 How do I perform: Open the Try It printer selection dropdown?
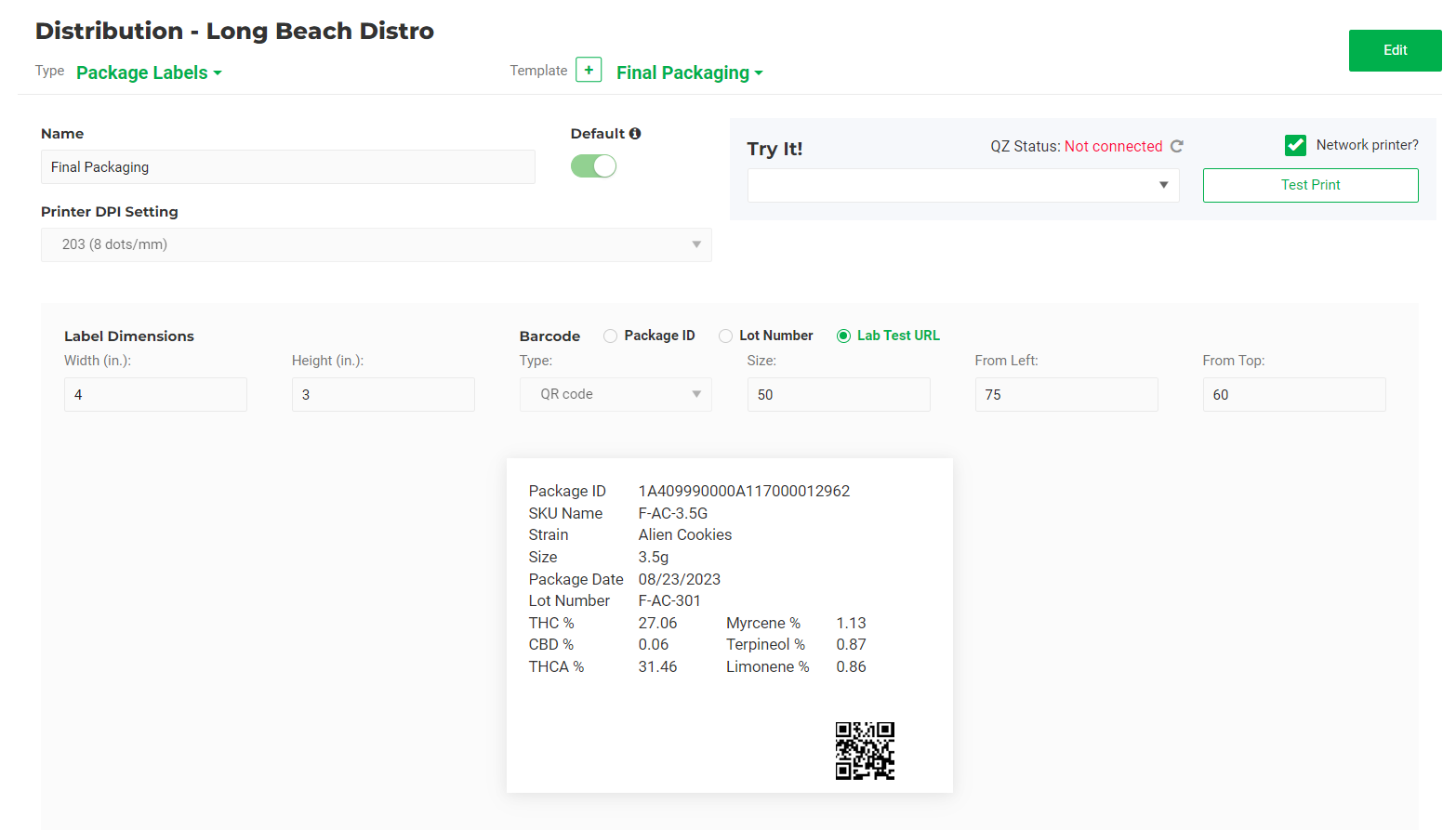(x=963, y=185)
